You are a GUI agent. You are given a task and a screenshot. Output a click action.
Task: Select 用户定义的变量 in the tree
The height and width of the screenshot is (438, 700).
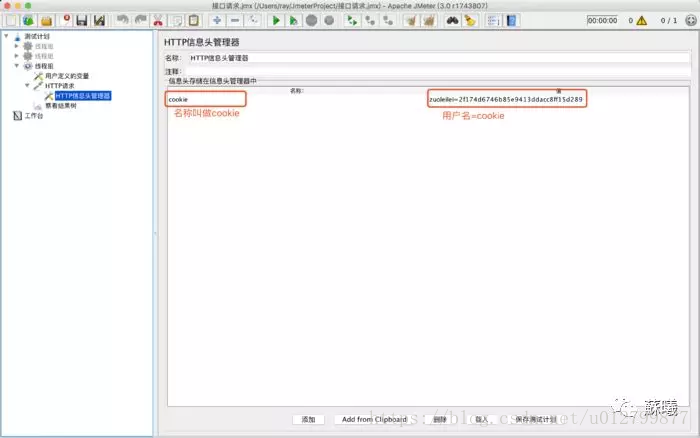[x=67, y=76]
